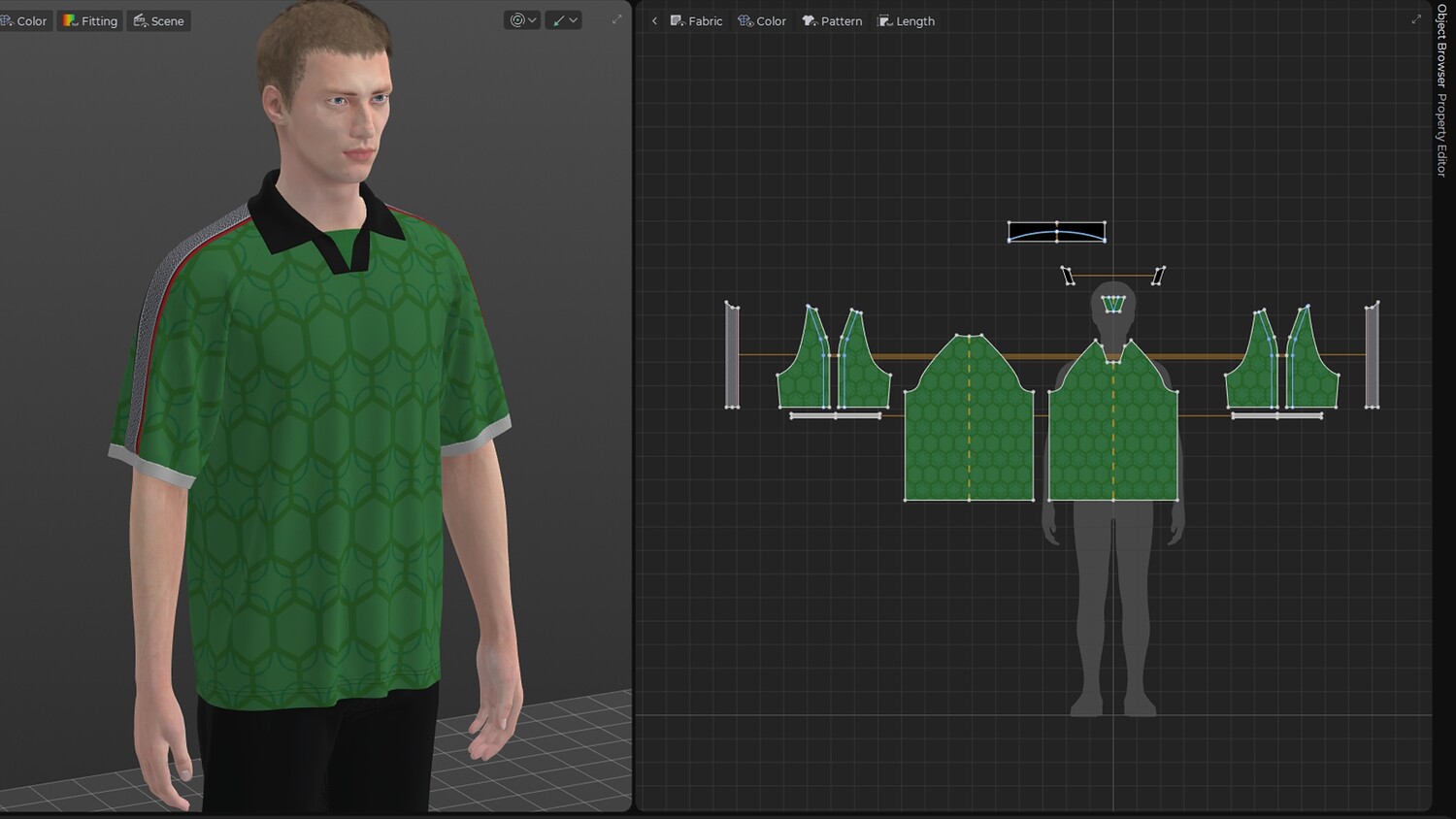Screen dimensions: 1456x819
Task: Select the tall gray stripe piece at far left
Action: coord(732,355)
